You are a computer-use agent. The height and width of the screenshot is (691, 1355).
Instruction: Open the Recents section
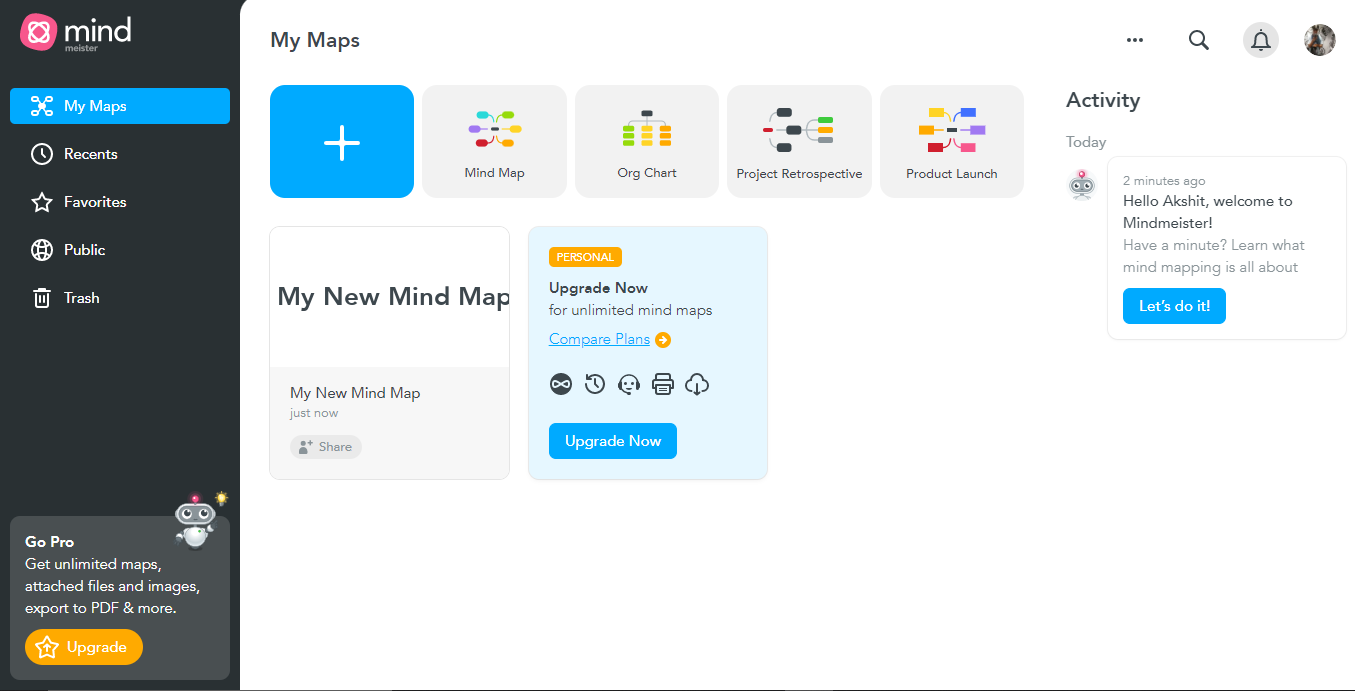[x=120, y=154]
